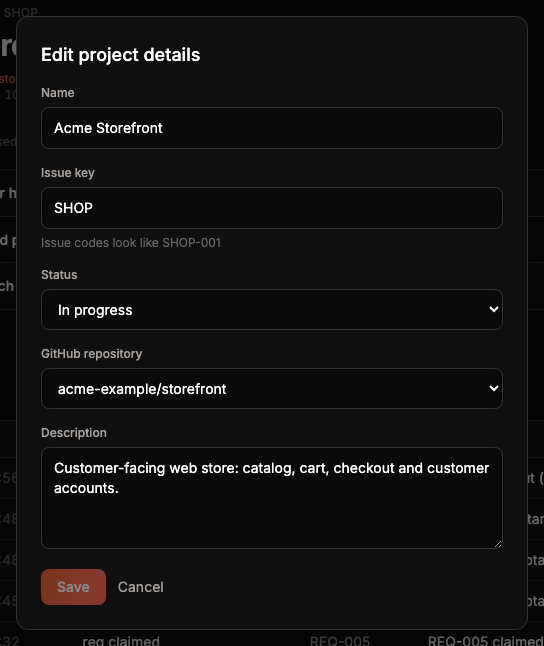Viewport: 544px width, 646px height.
Task: Click the 'GitHub repository' label
Action: [x=91, y=353]
